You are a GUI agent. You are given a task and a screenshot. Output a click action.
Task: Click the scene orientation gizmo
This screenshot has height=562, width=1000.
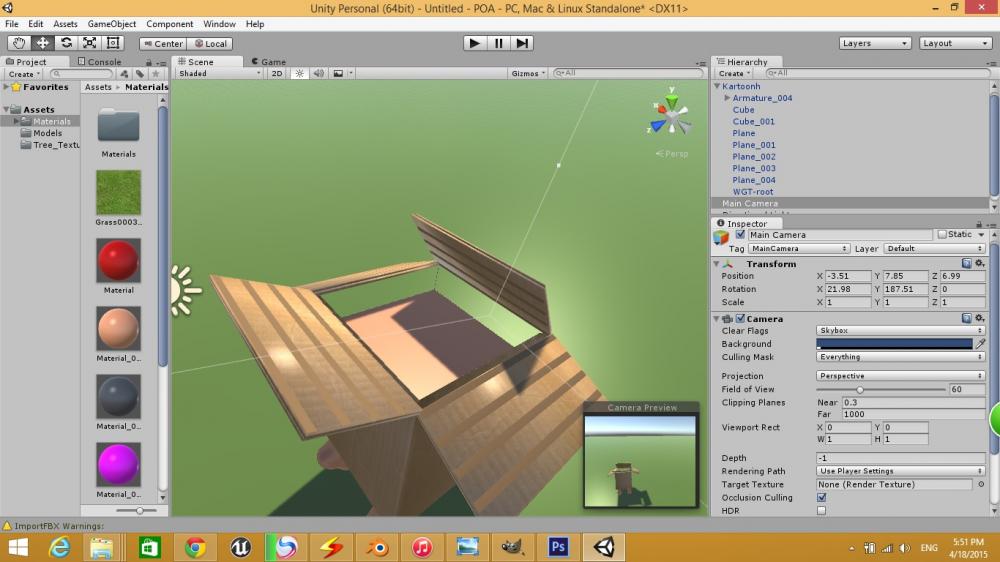[x=671, y=115]
